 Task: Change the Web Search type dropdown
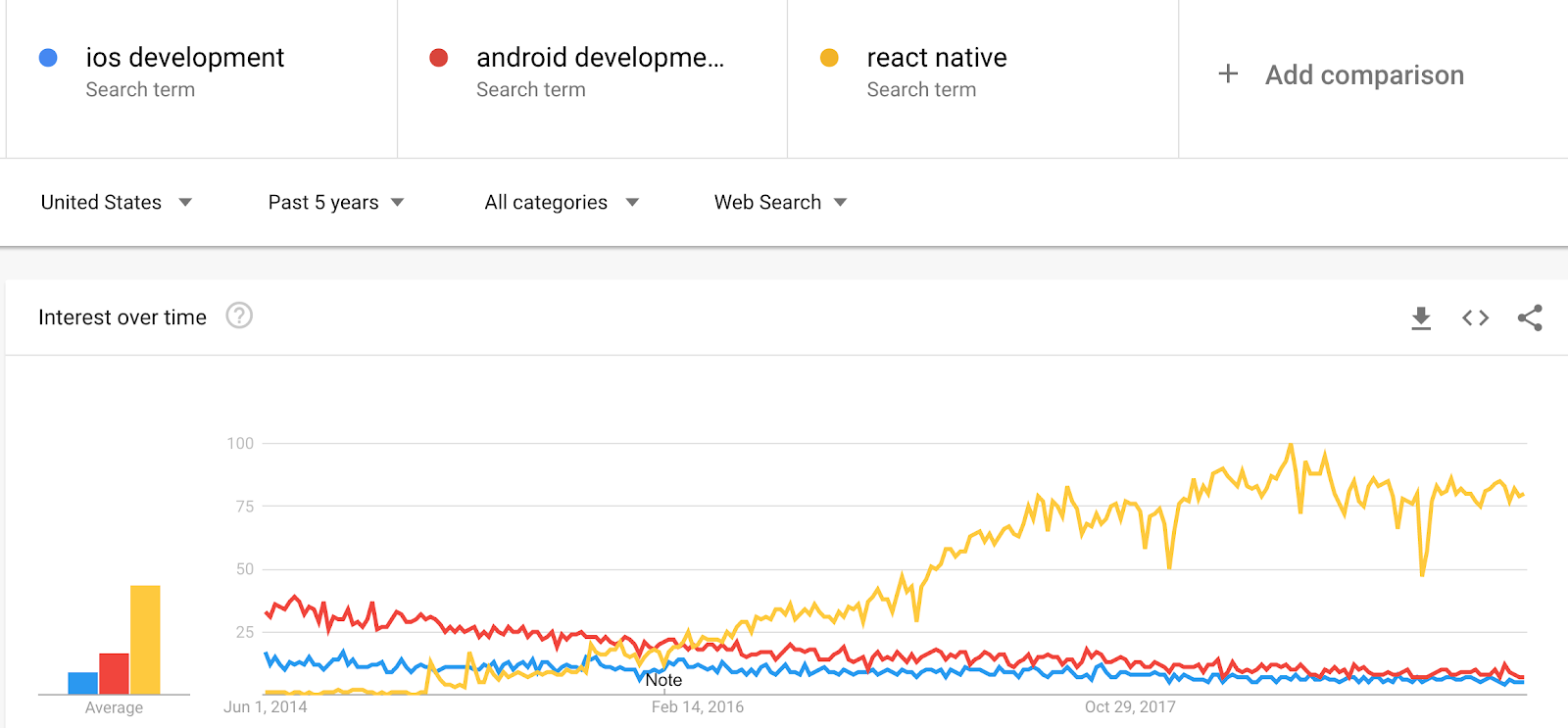tap(780, 202)
